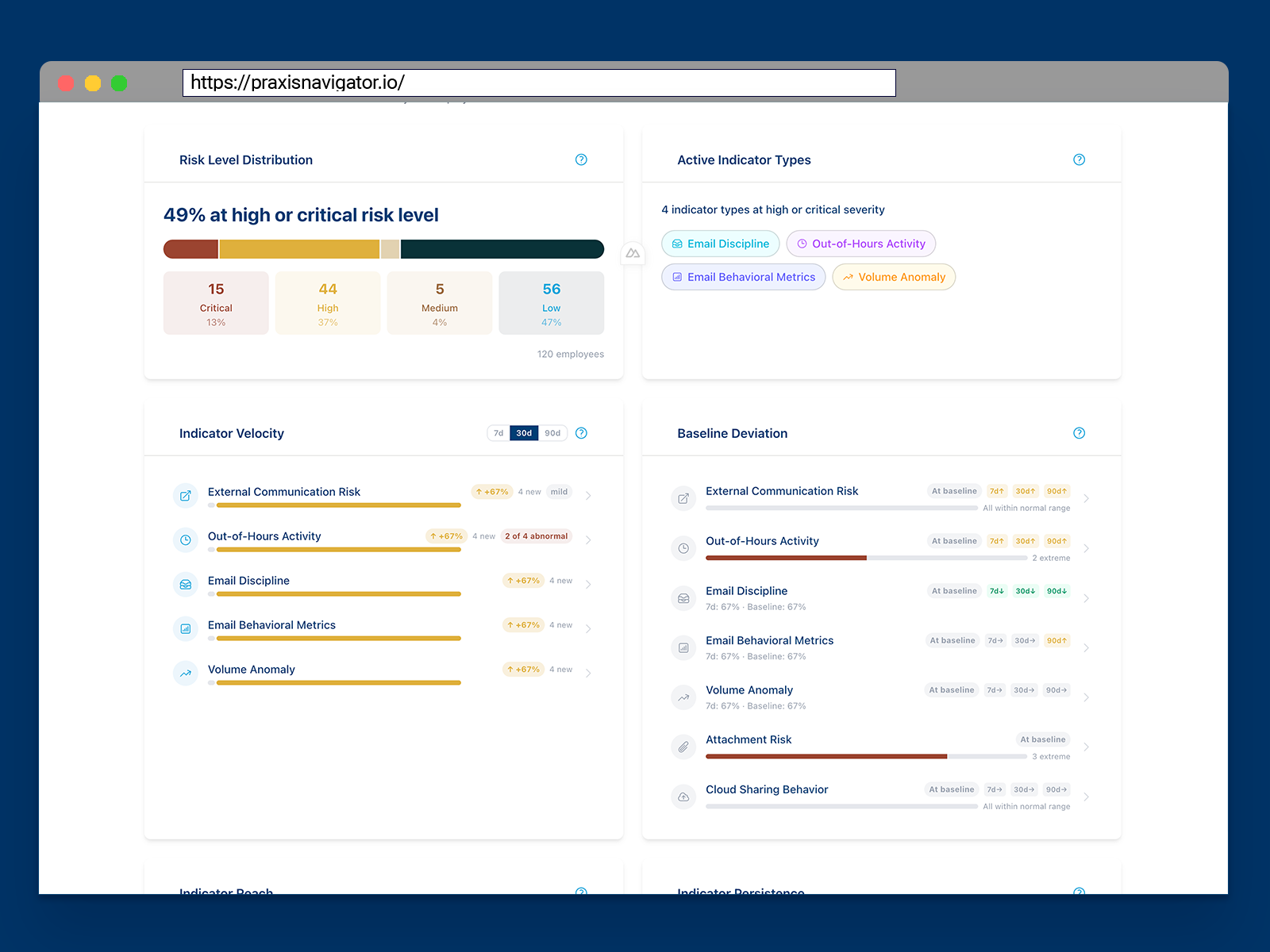Toggle the Out-of-Hours Activity indicator pill

[860, 244]
